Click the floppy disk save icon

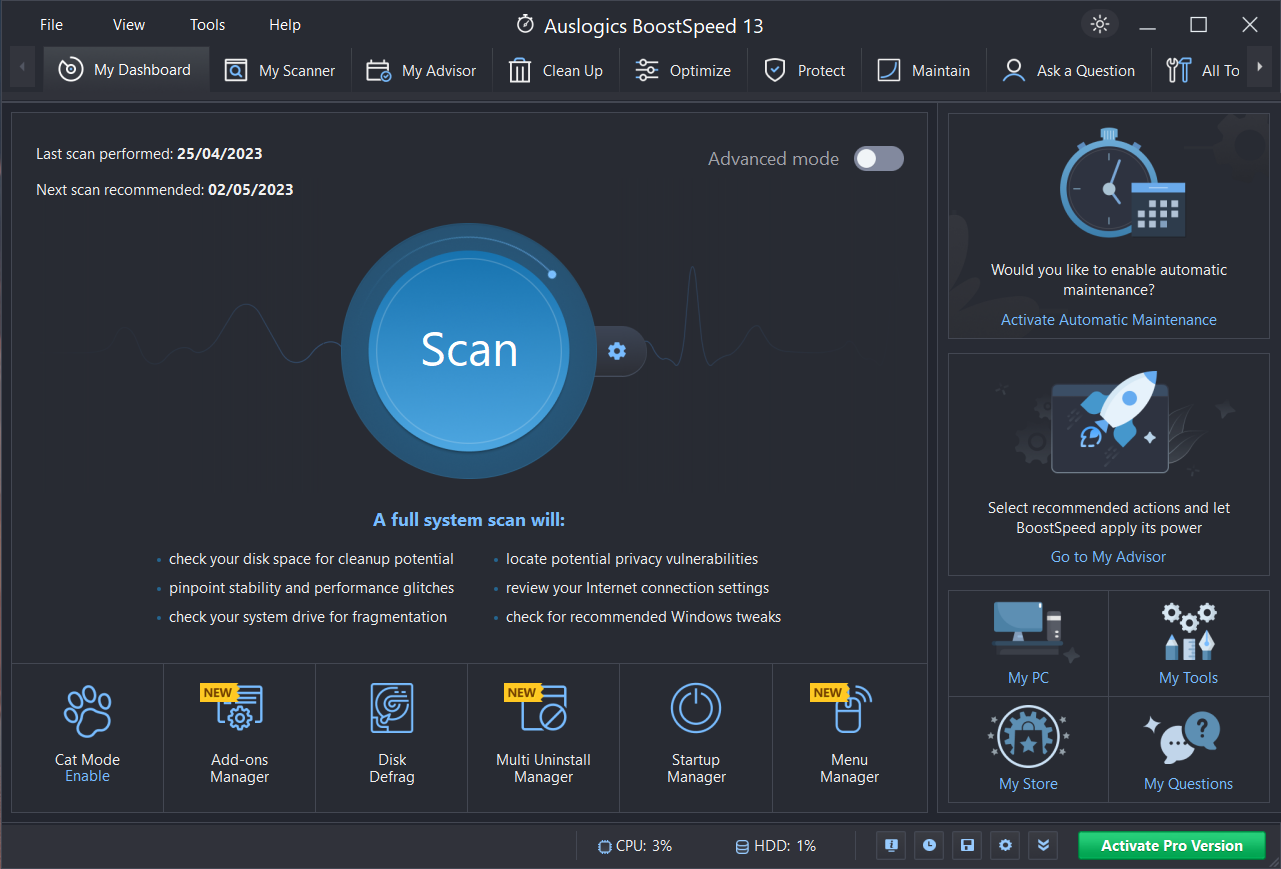967,846
